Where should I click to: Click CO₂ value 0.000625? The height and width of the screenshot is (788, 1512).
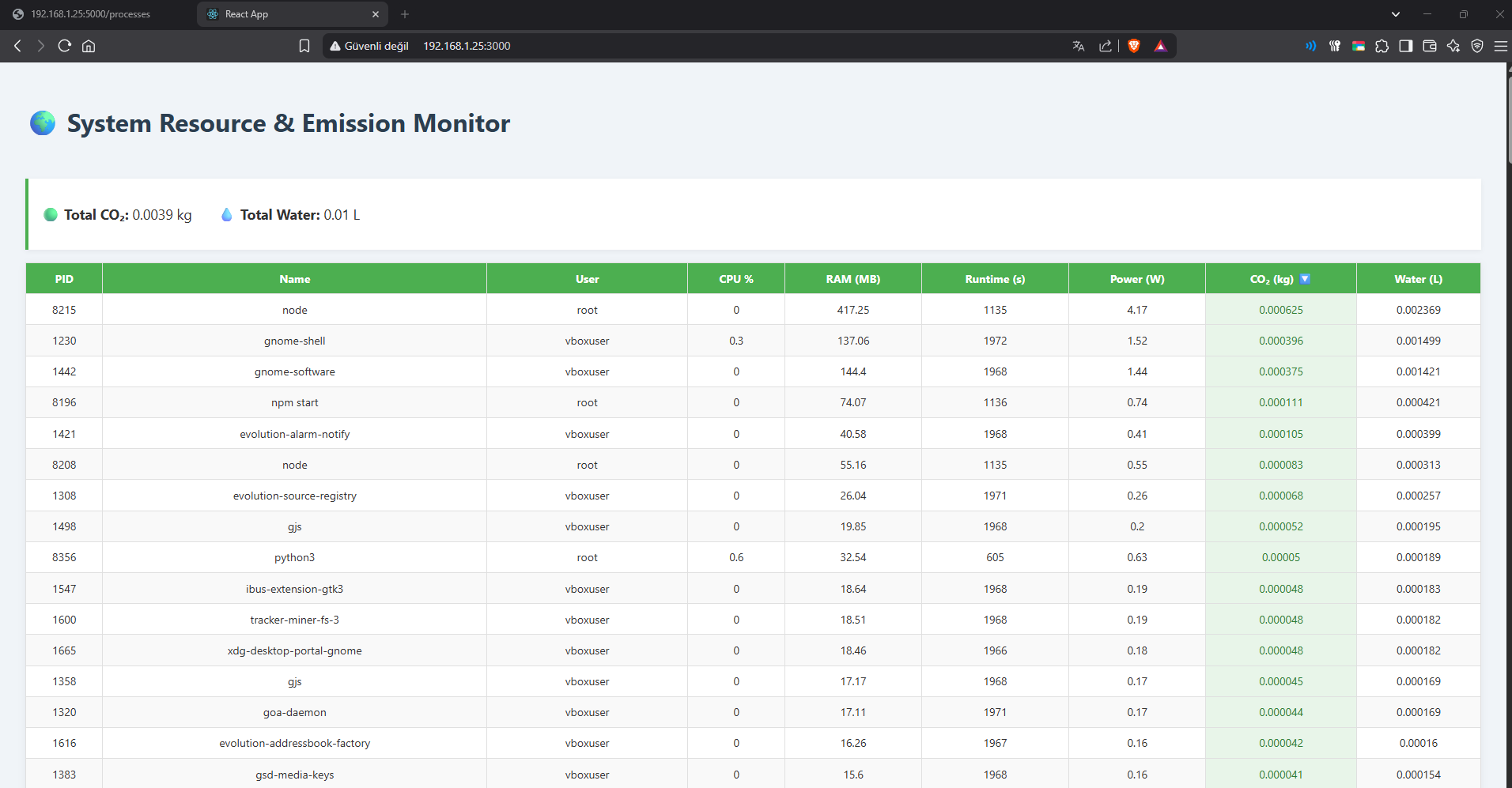1281,310
